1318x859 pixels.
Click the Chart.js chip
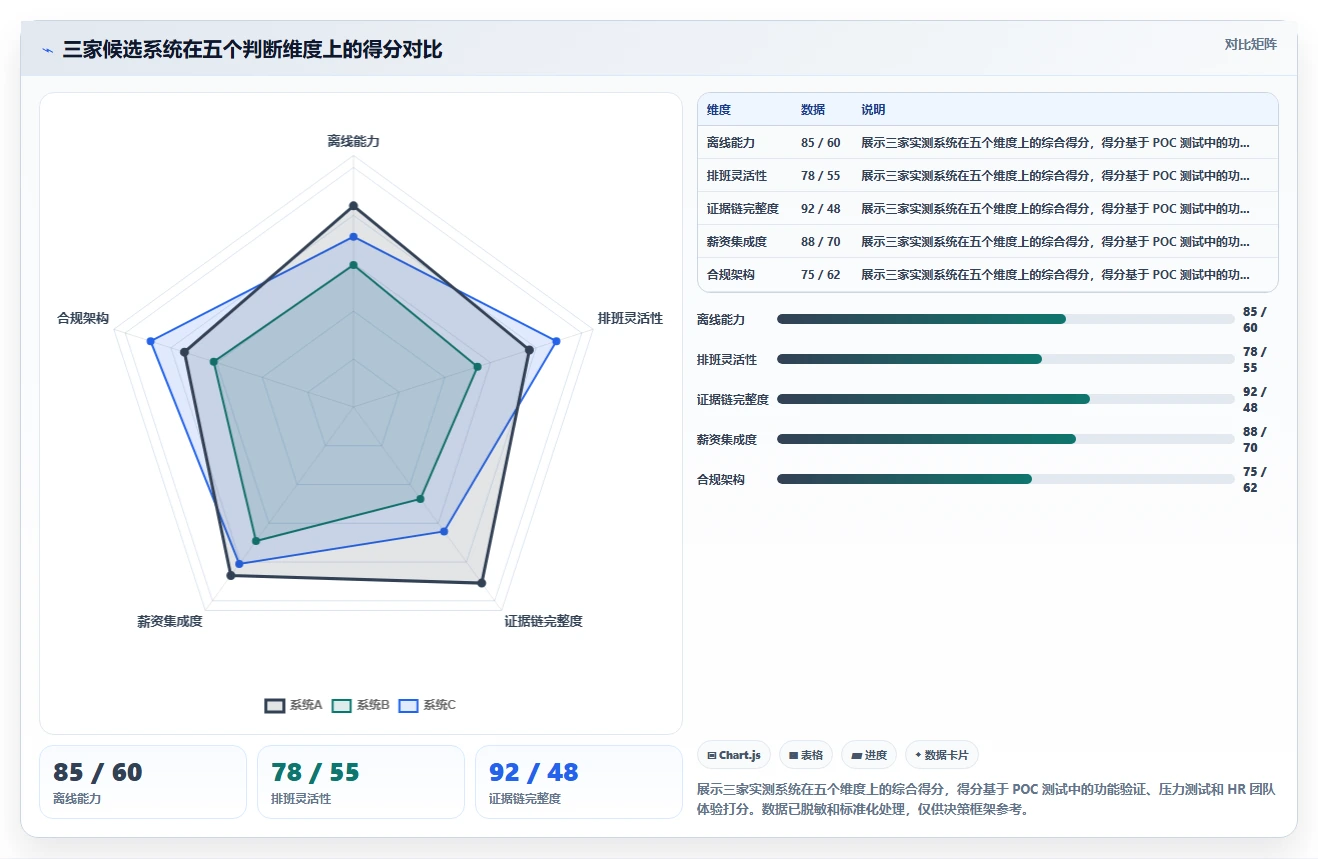click(x=733, y=755)
